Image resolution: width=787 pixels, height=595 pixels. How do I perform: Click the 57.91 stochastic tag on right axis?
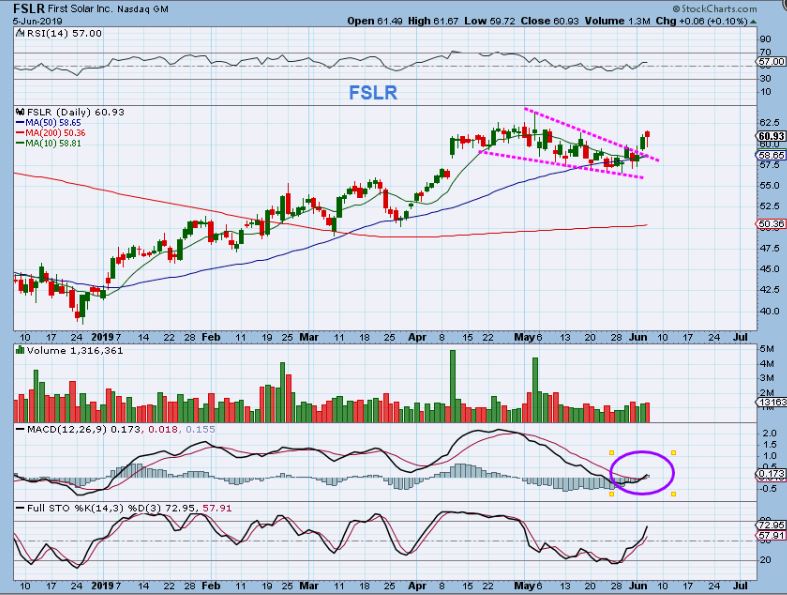771,536
